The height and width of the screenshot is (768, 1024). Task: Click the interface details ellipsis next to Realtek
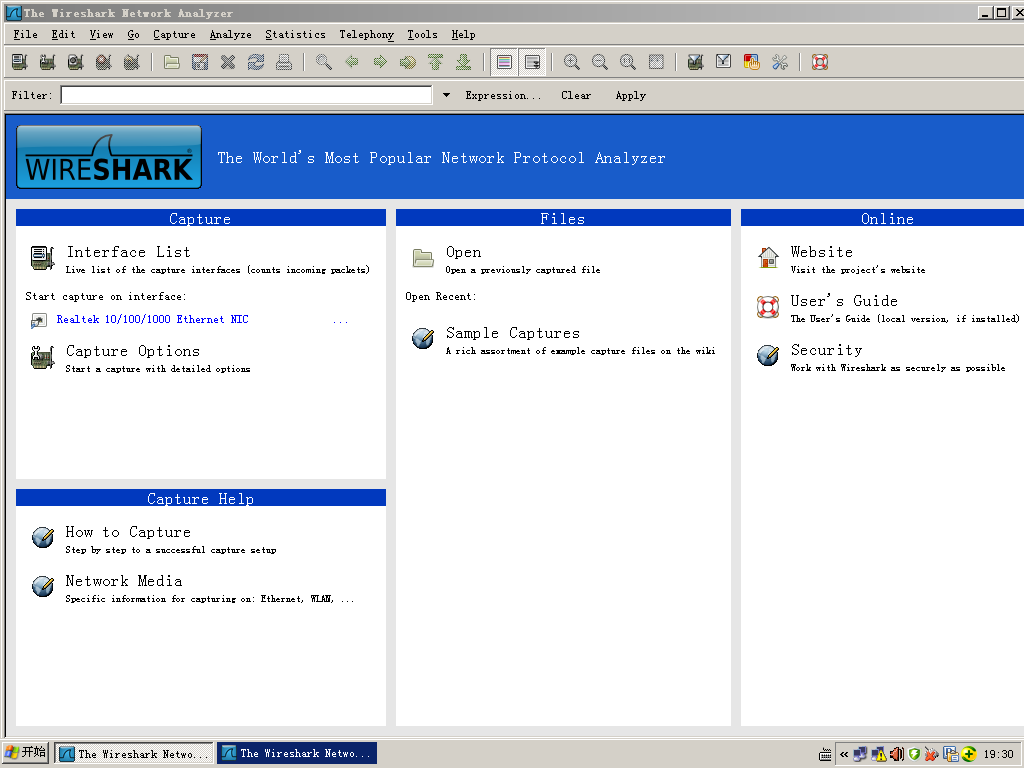(340, 320)
